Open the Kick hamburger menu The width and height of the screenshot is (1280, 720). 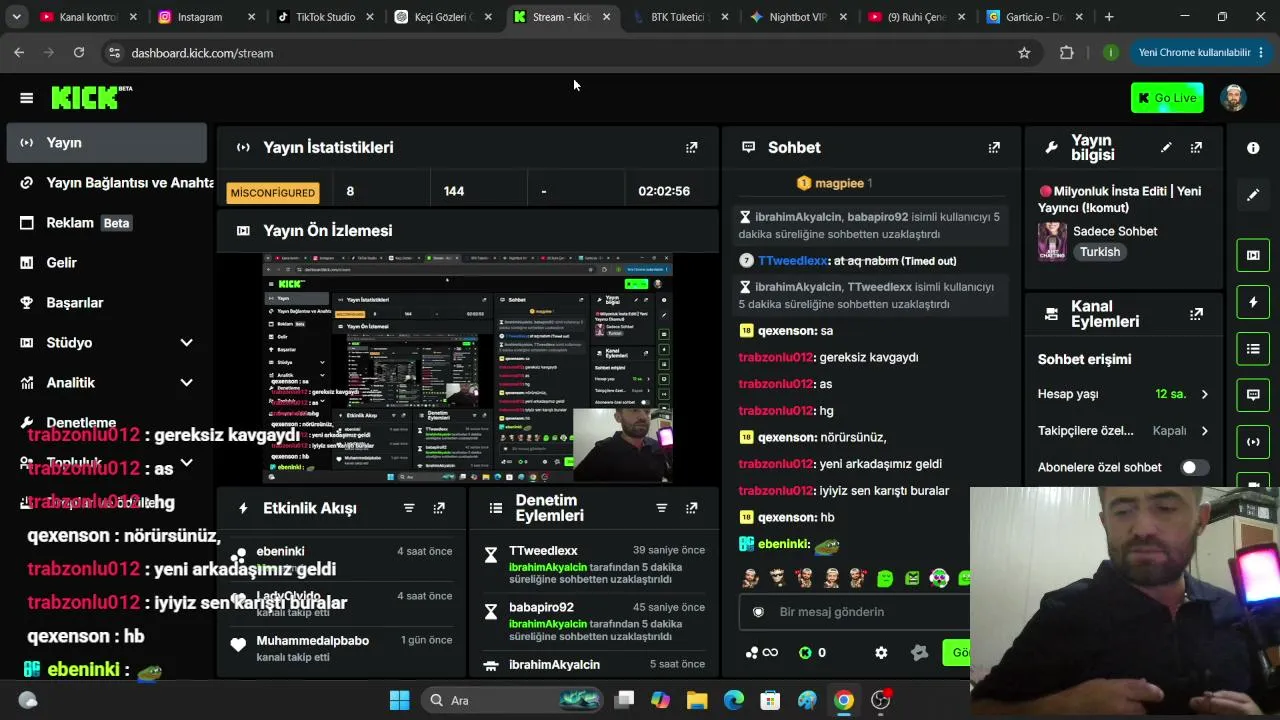click(27, 98)
